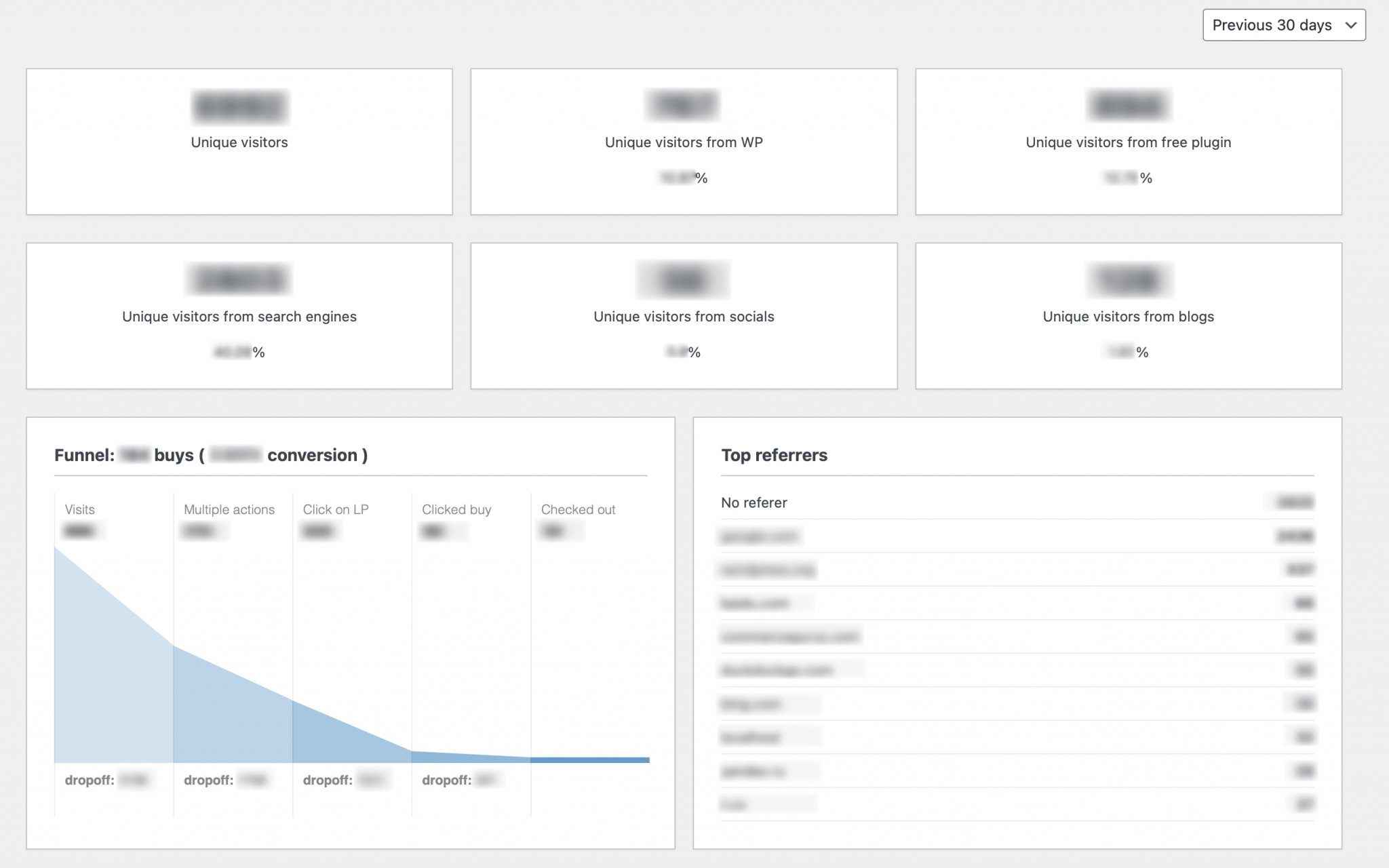
Task: Click the Click on LP funnel stage
Action: coord(336,509)
